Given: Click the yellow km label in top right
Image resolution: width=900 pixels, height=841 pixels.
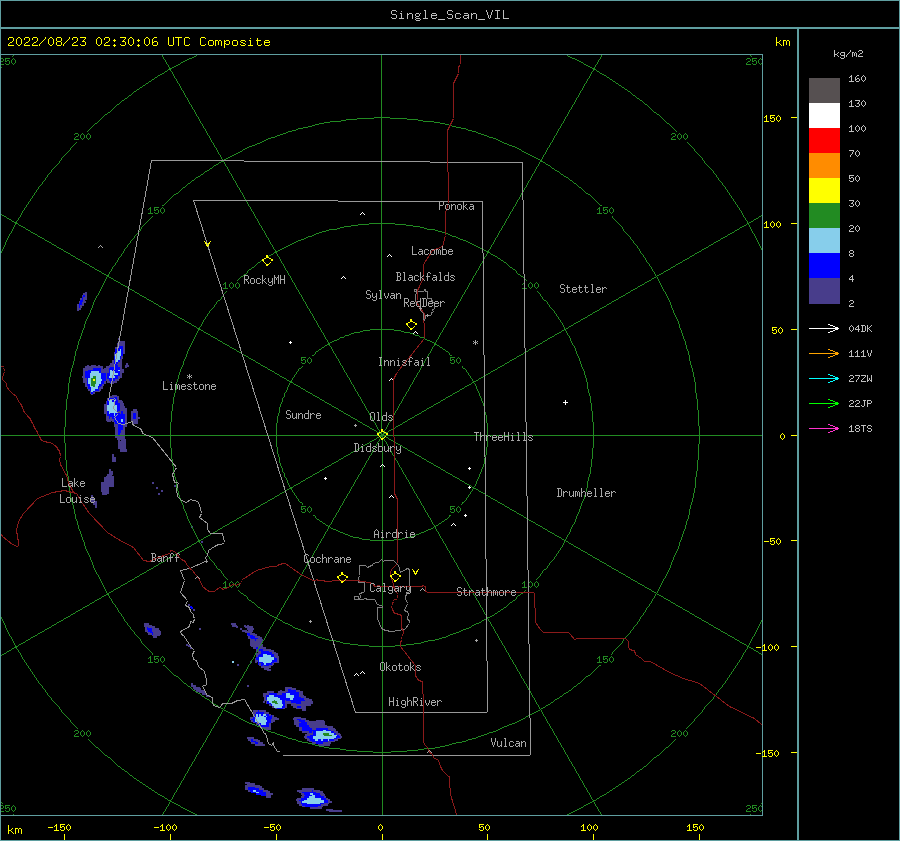Looking at the screenshot, I should [x=782, y=42].
